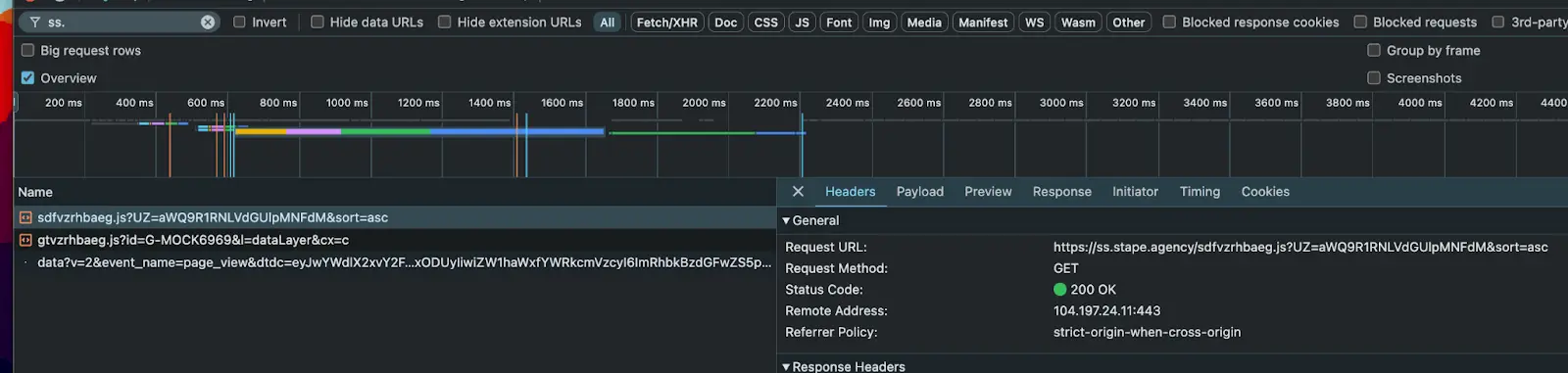Open the Initiator tab

coord(1135,192)
